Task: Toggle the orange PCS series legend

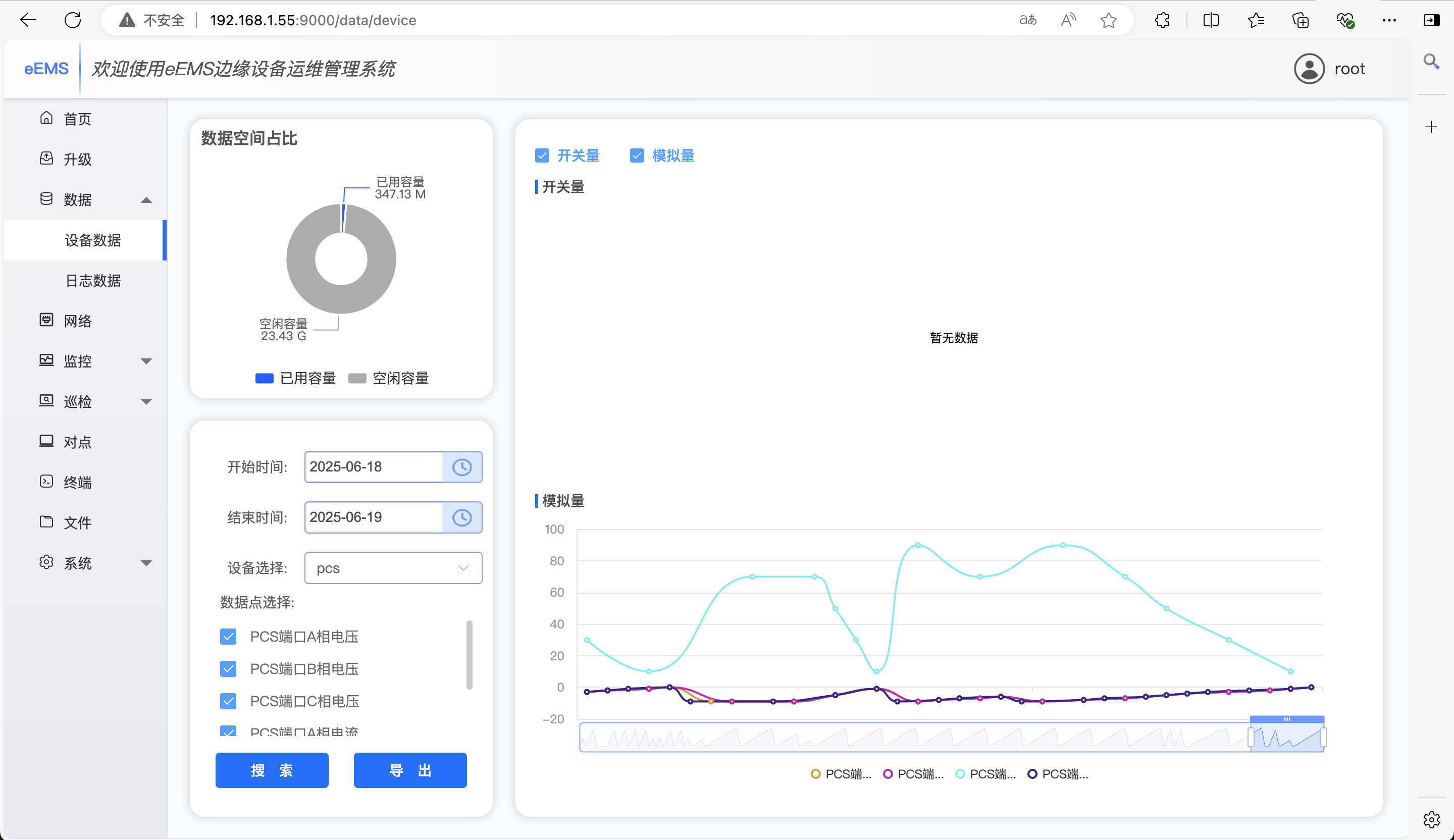Action: tap(841, 774)
